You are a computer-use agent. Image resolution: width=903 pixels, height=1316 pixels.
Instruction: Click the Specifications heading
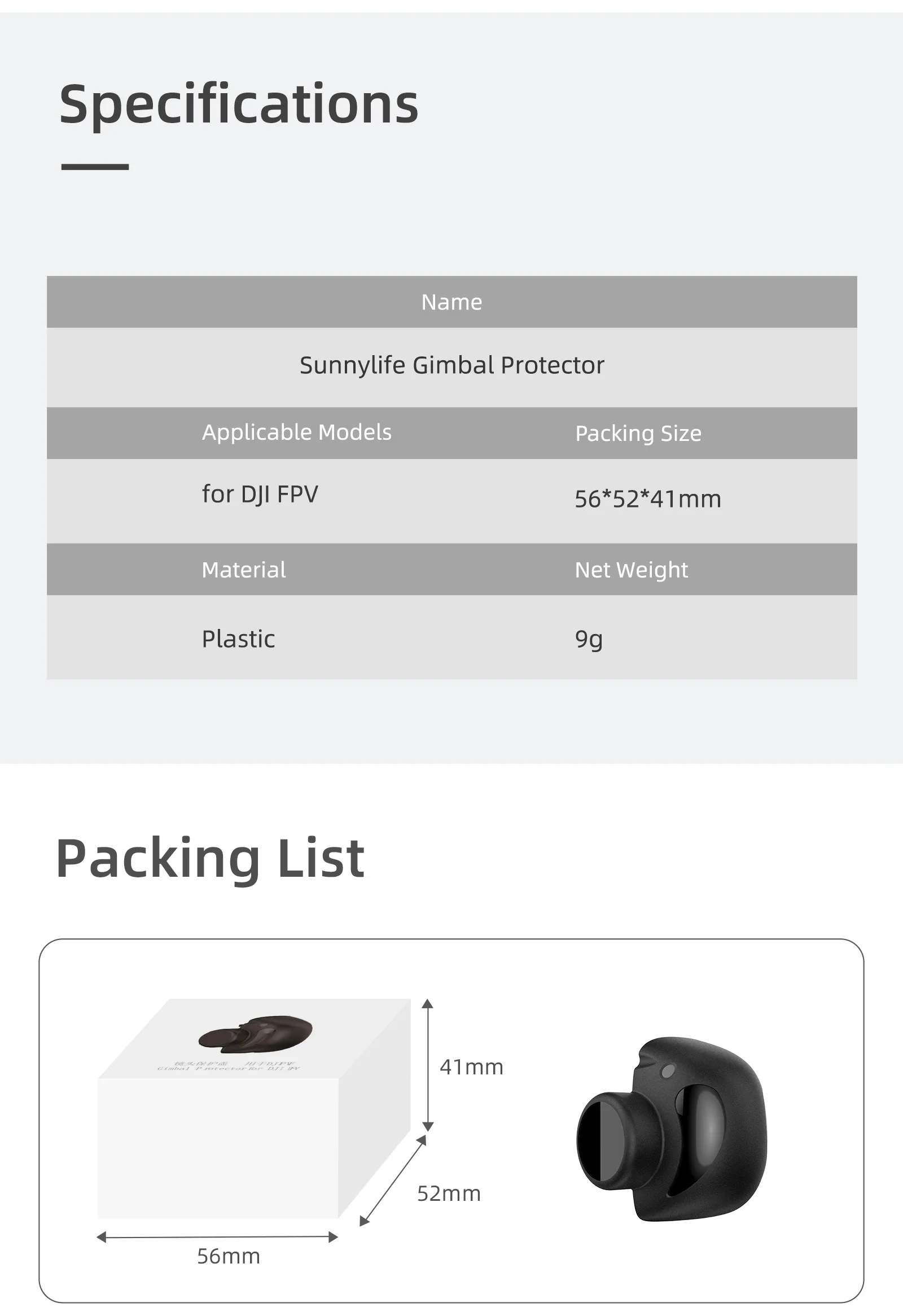pos(239,104)
